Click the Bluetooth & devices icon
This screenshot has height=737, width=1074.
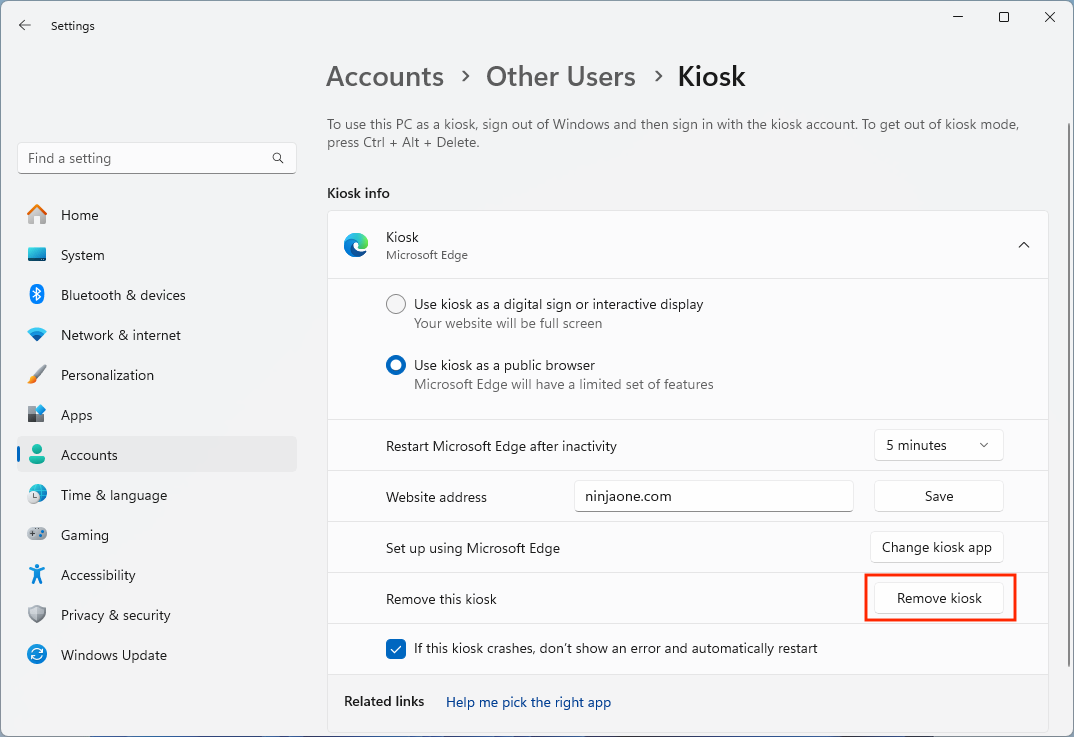(x=37, y=295)
